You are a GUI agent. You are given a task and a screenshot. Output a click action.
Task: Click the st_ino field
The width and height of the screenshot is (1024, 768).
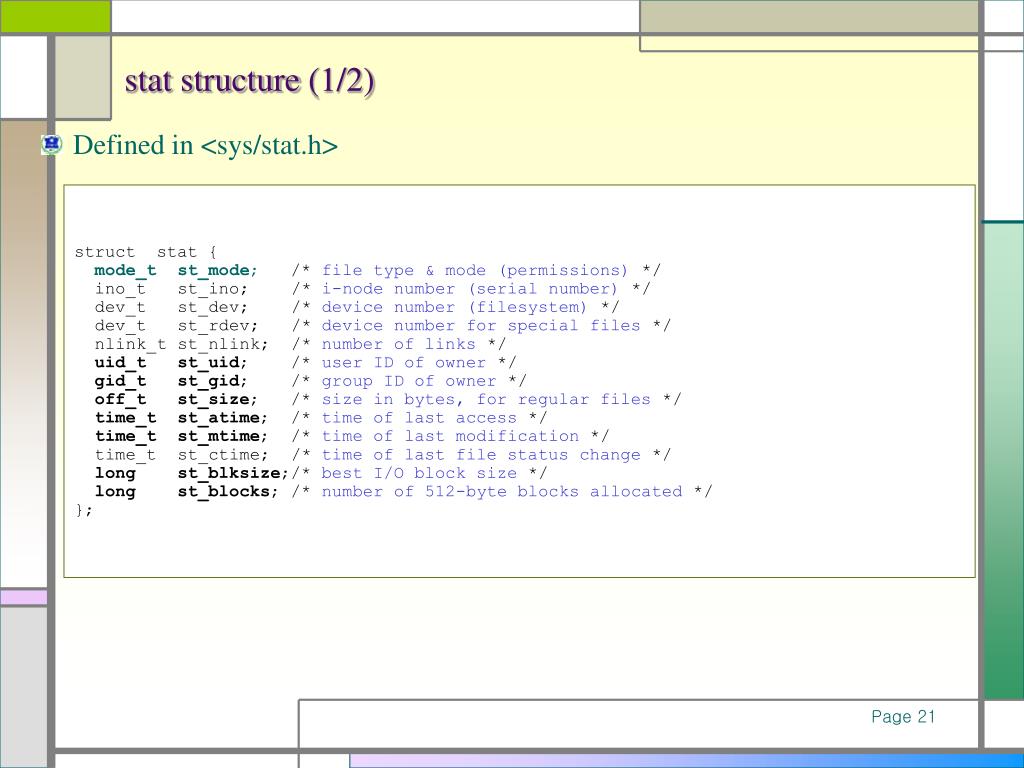click(212, 289)
